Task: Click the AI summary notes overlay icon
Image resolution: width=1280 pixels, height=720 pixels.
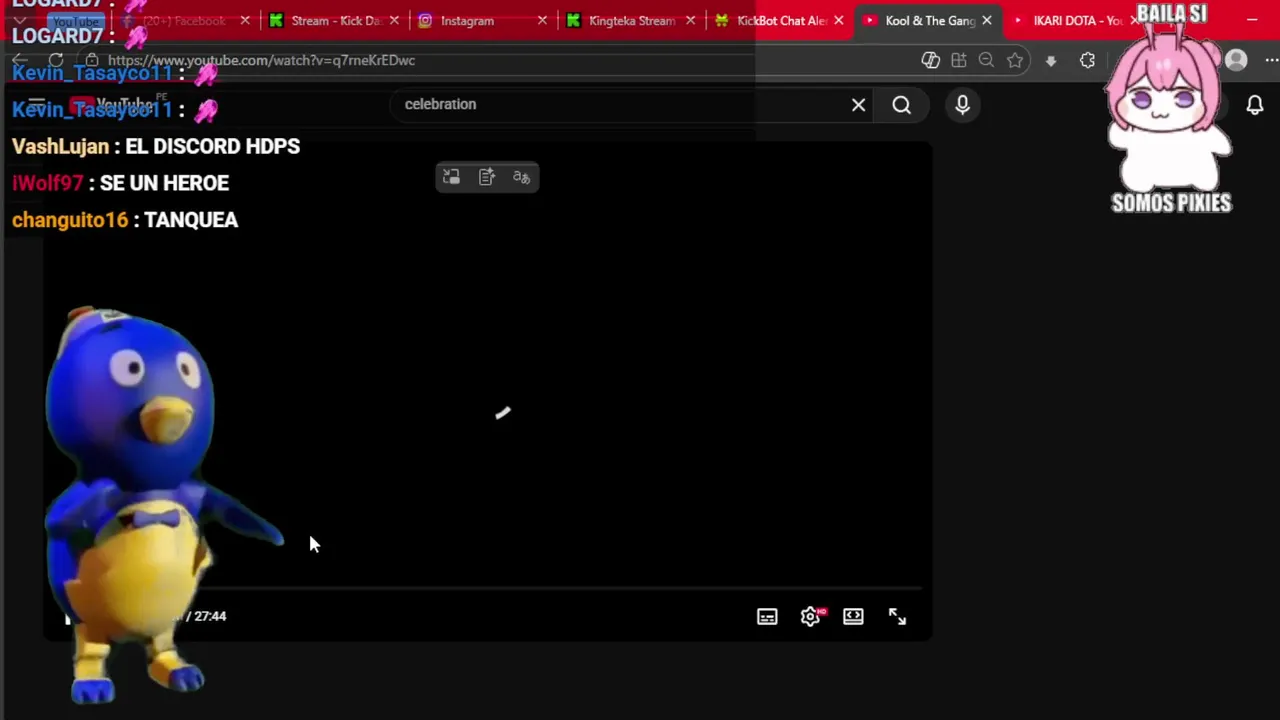Action: pos(486,177)
